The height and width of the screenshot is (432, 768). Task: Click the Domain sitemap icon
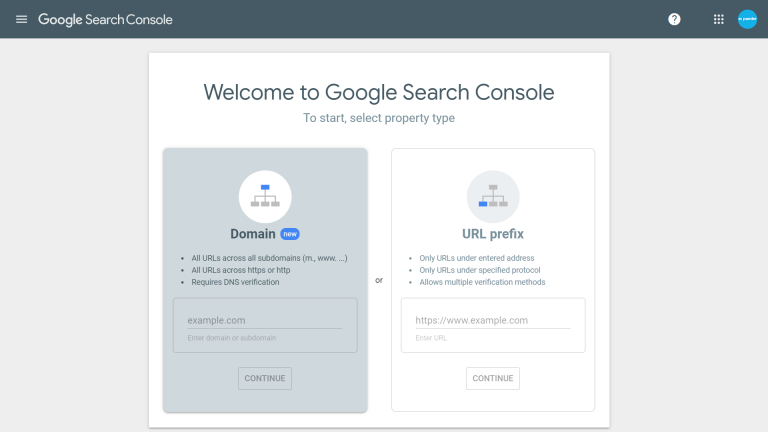click(265, 196)
